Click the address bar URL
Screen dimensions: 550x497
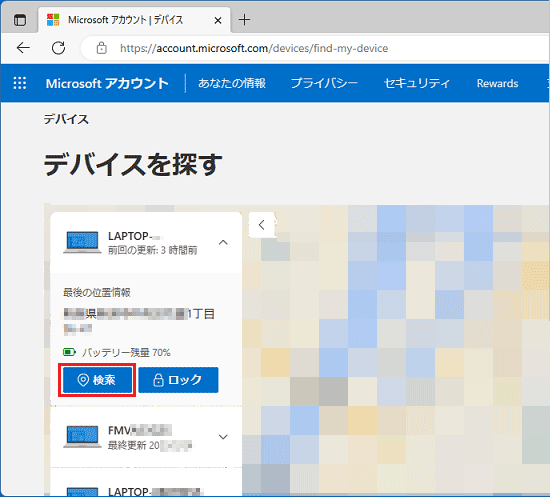pyautogui.click(x=254, y=48)
